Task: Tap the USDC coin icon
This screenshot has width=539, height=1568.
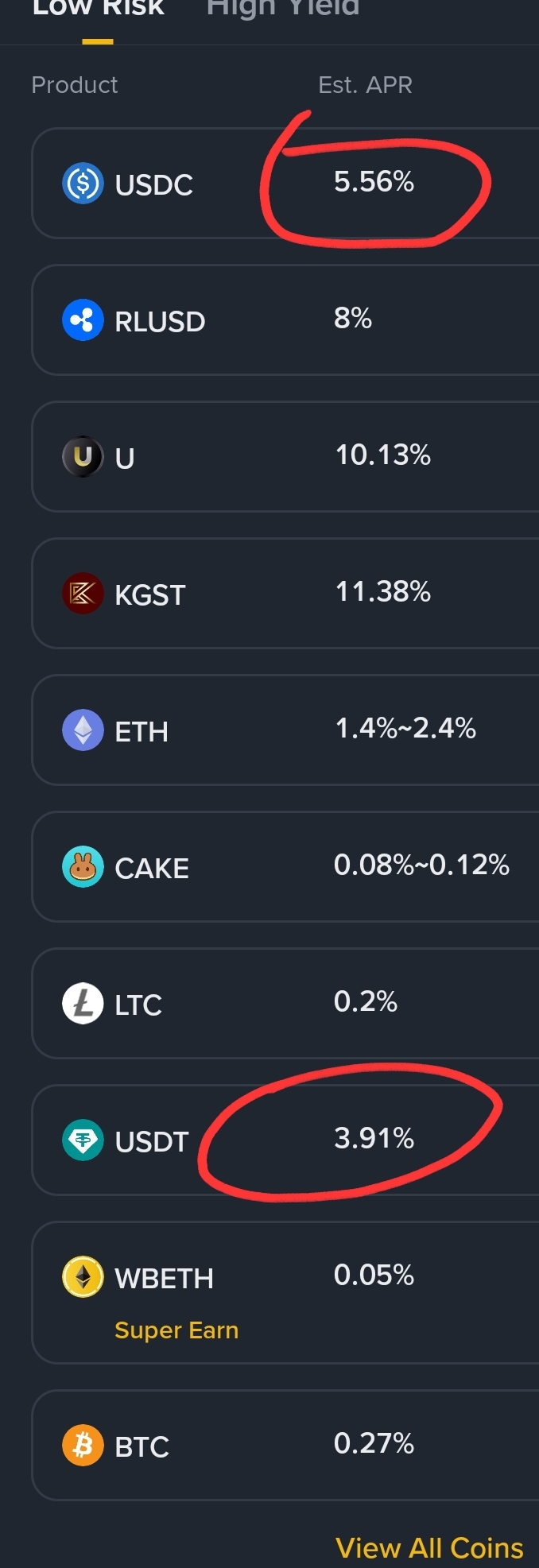Action: point(83,183)
